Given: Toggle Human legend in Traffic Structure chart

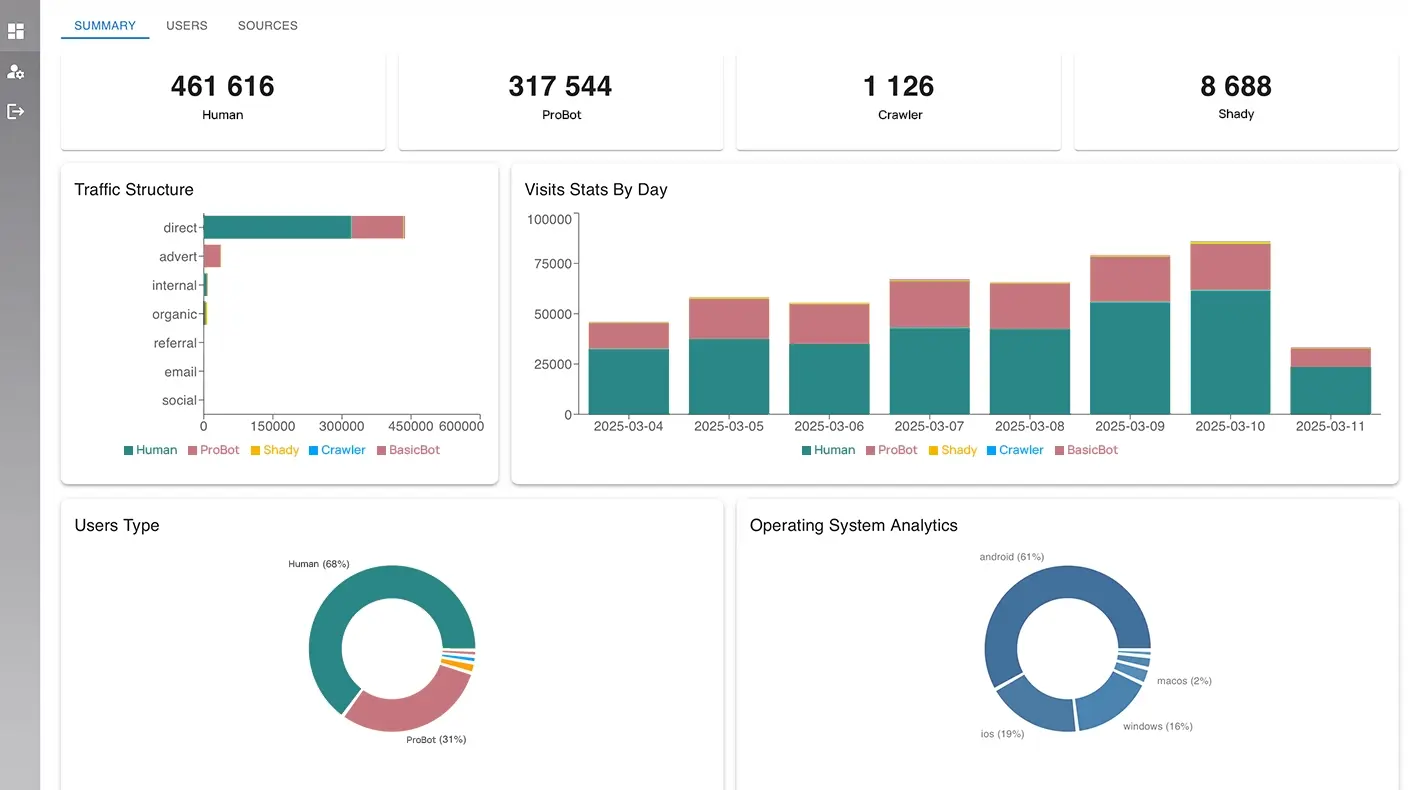Looking at the screenshot, I should point(150,450).
